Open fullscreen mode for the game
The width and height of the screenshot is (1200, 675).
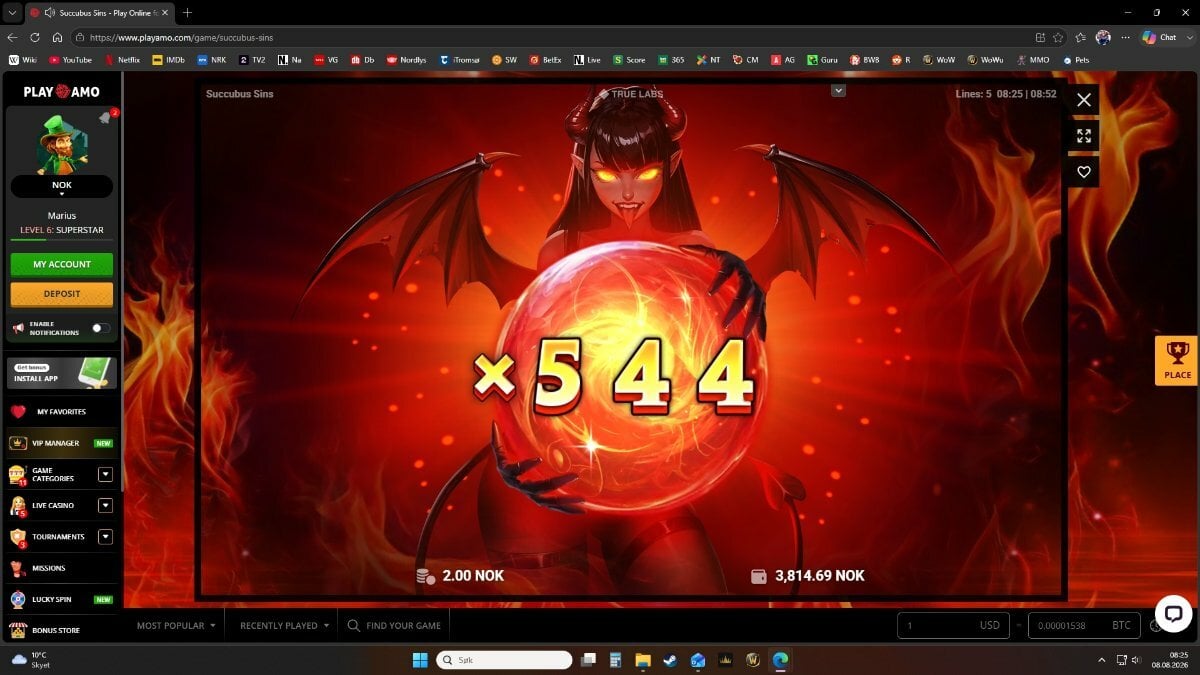point(1083,136)
